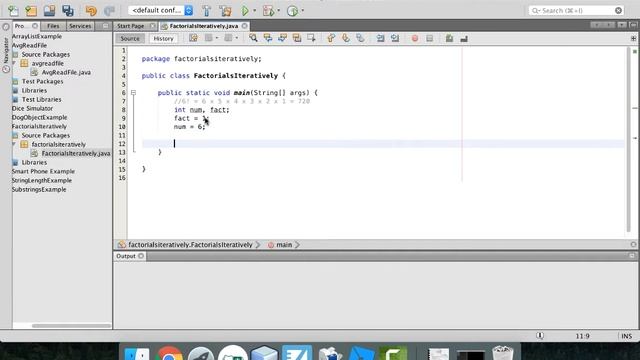Open the Start Page tab
Viewport: 640px width, 360px height.
[x=131, y=26]
